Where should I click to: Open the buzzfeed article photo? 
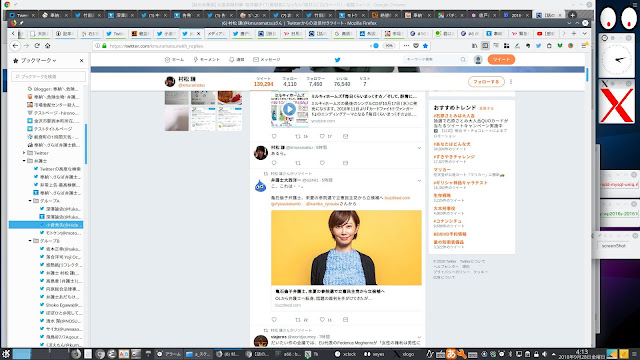point(346,247)
